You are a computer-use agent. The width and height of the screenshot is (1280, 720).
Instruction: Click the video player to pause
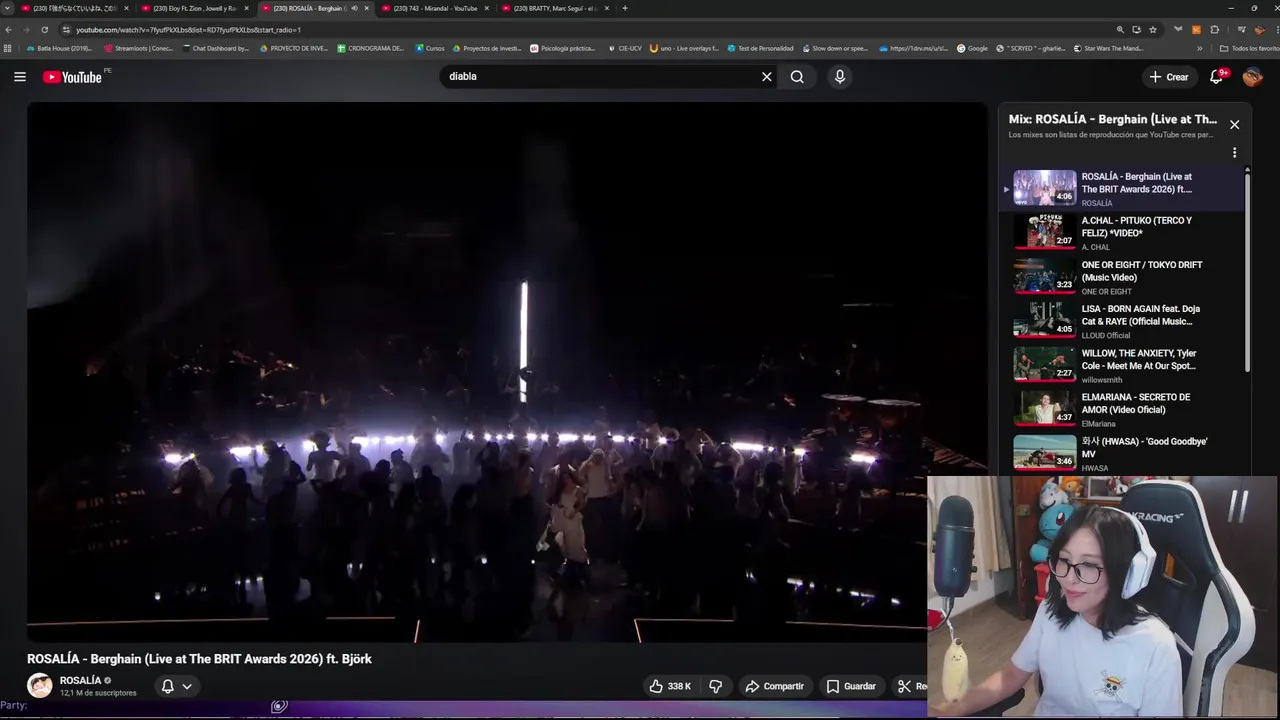tap(506, 372)
